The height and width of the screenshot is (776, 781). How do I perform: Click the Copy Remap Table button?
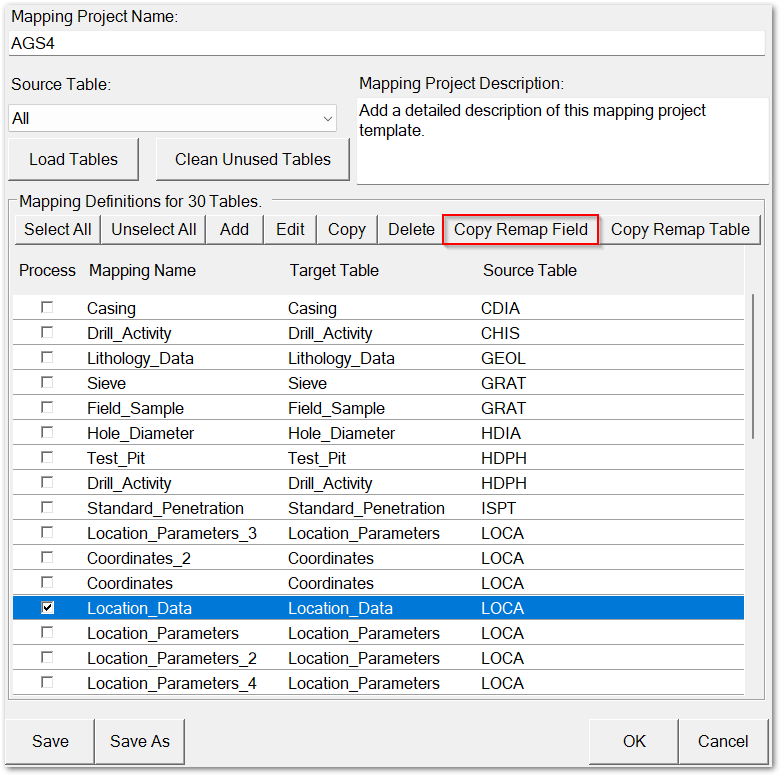pyautogui.click(x=680, y=230)
